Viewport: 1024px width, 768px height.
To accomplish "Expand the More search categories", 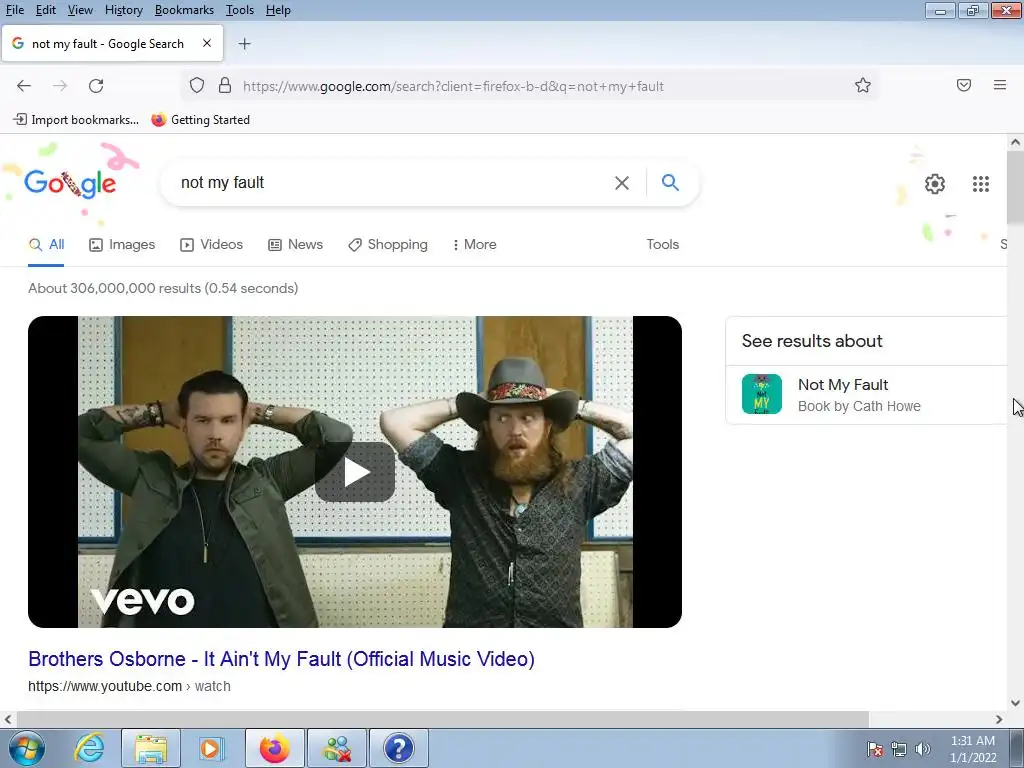I will (474, 244).
